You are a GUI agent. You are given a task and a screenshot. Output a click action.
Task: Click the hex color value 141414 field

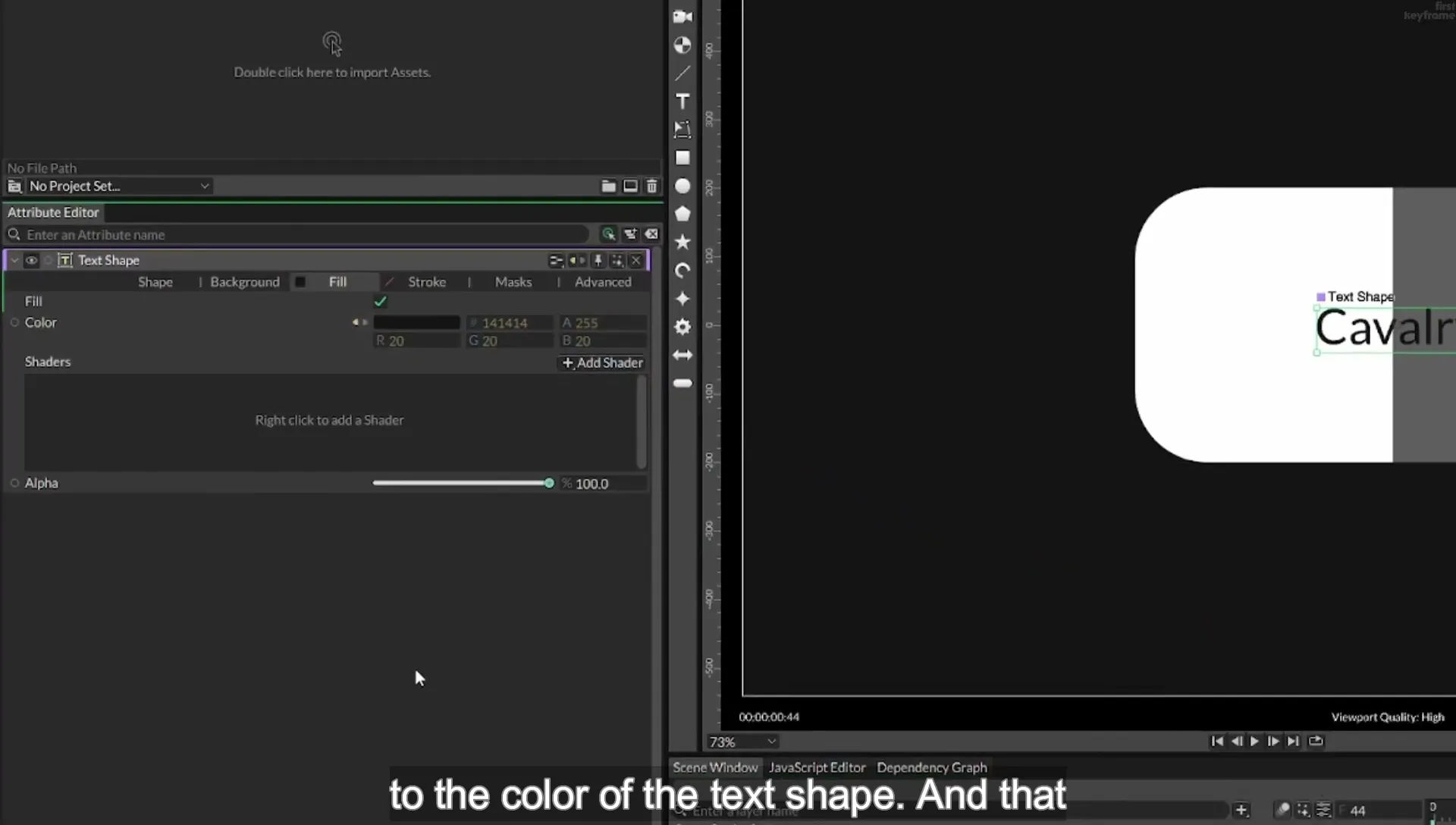pos(510,323)
